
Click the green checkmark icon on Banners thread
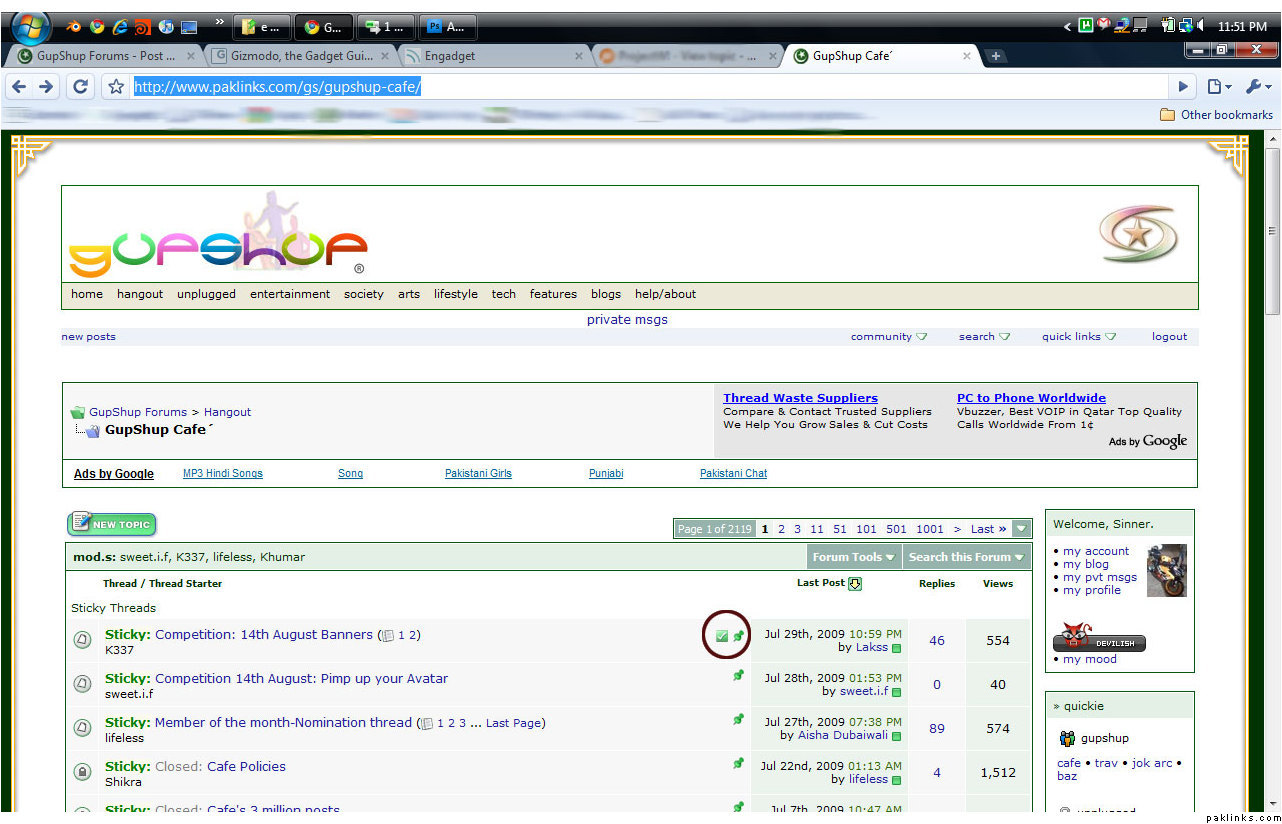coord(722,636)
